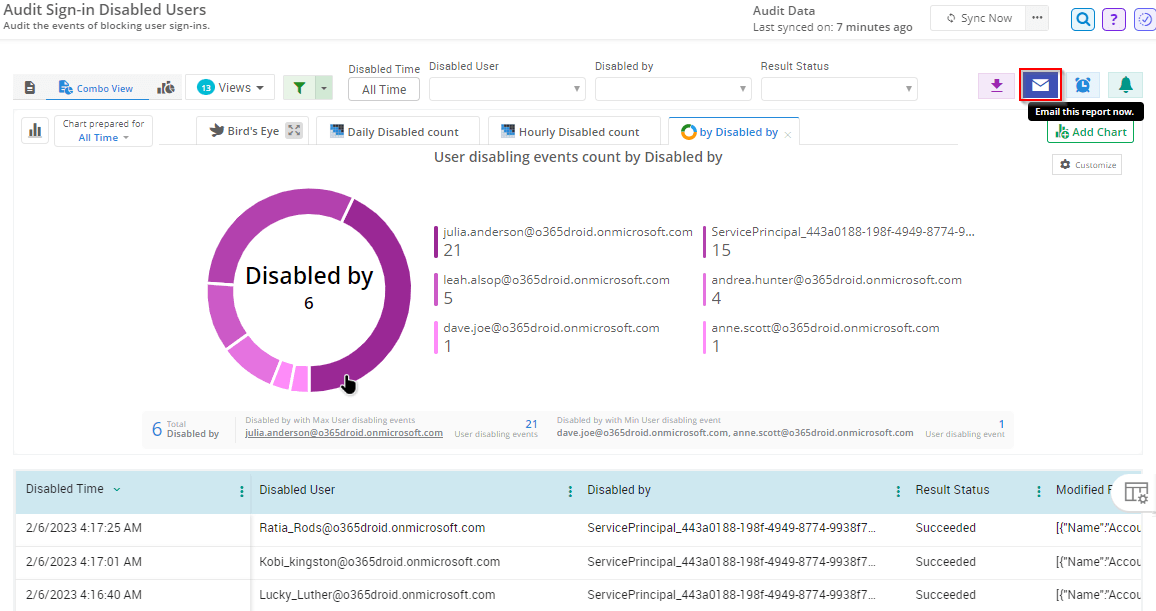Click the search magnifier icon top right
The height and width of the screenshot is (611, 1156).
[x=1082, y=19]
